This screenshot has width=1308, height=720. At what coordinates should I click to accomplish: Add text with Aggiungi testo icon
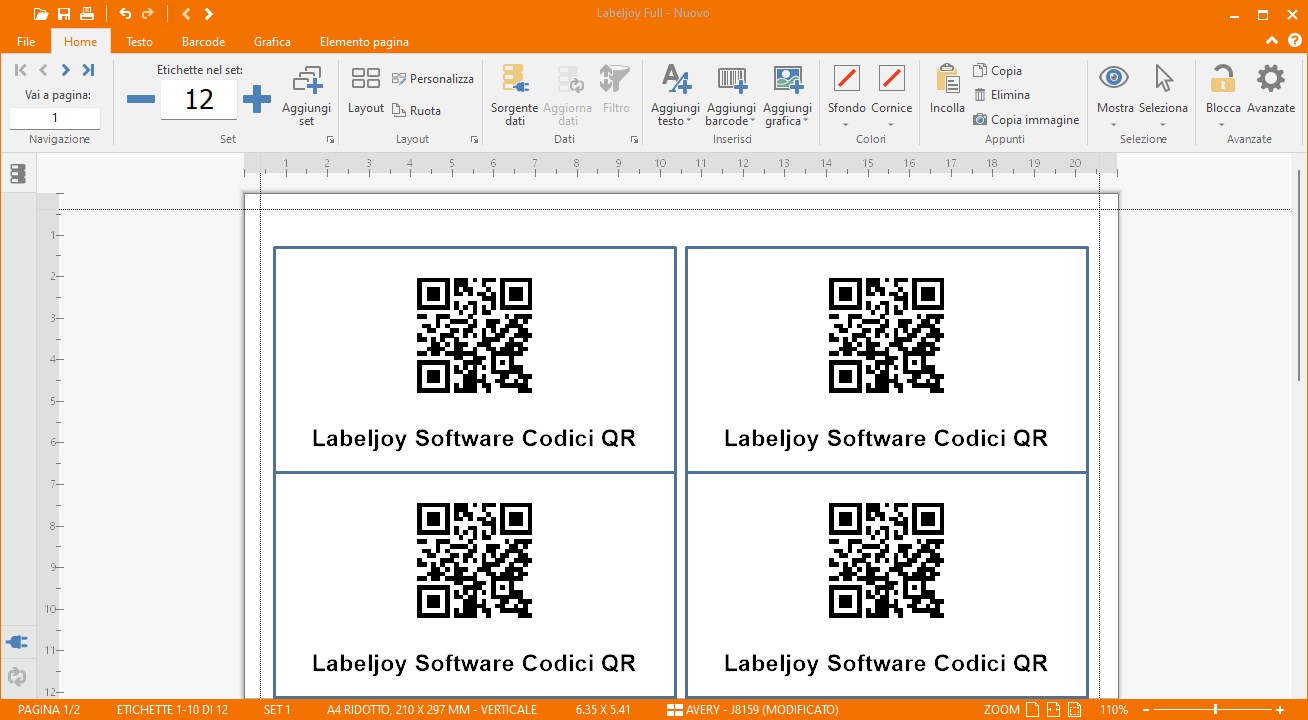tap(676, 80)
